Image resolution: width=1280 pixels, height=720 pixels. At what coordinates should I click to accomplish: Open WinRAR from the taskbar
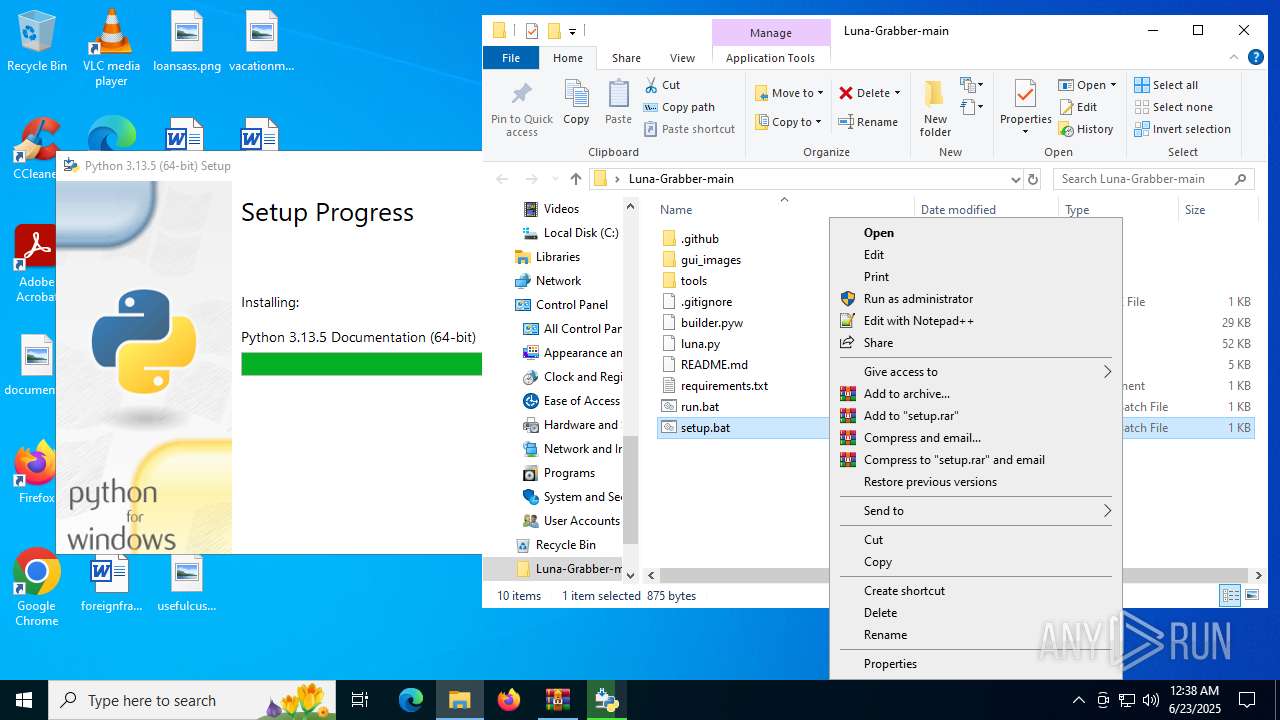(x=557, y=700)
